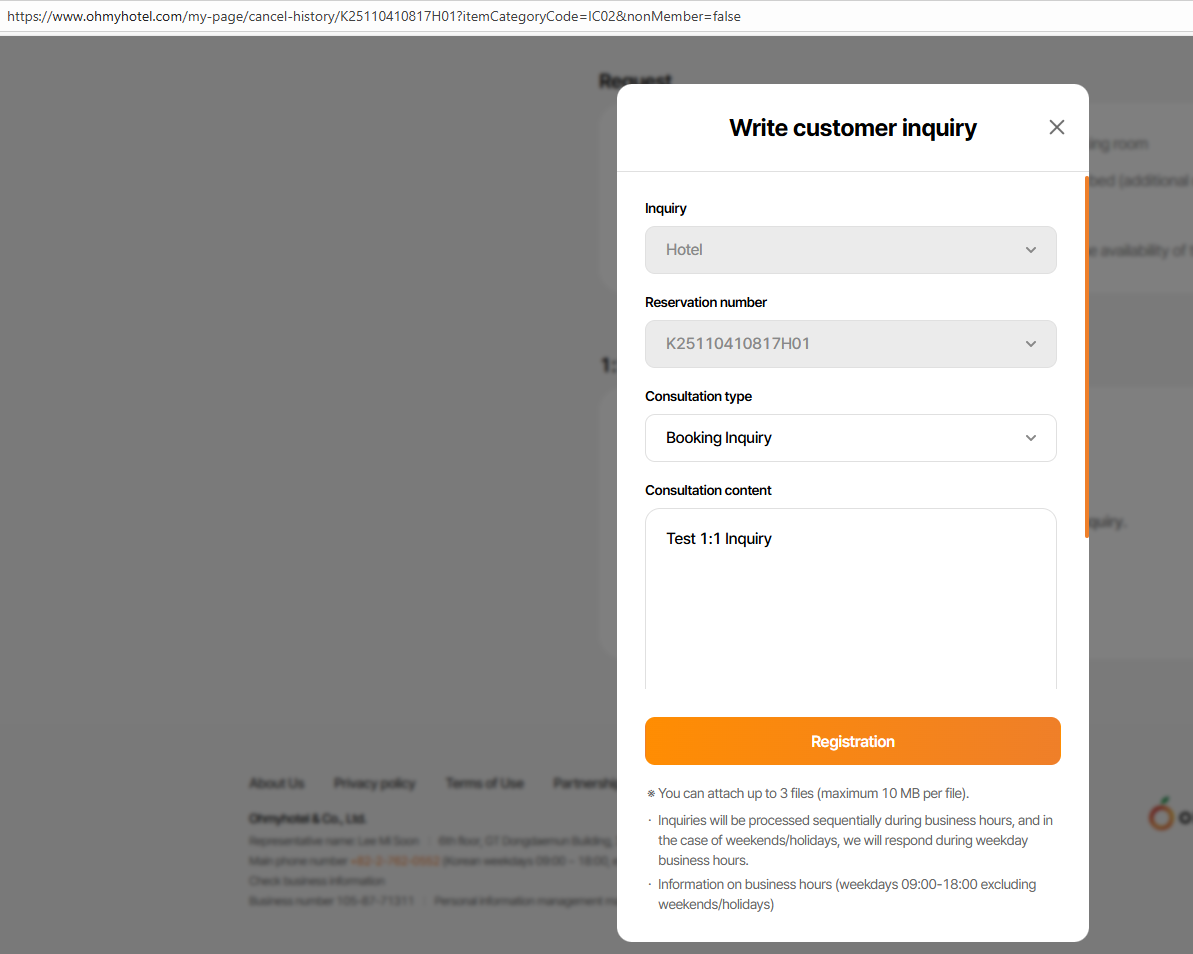Click the browser address bar URL
This screenshot has height=954, width=1193.
(374, 17)
